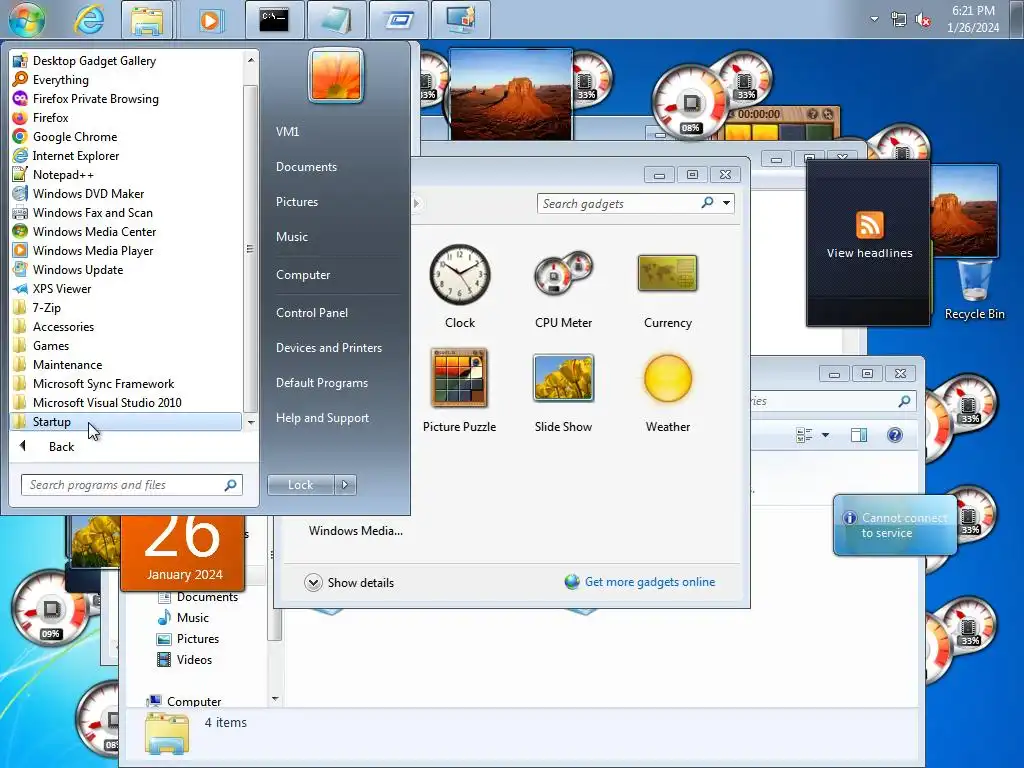Open Documents from Start menu right pane
This screenshot has width=1024, height=768.
[x=306, y=167]
